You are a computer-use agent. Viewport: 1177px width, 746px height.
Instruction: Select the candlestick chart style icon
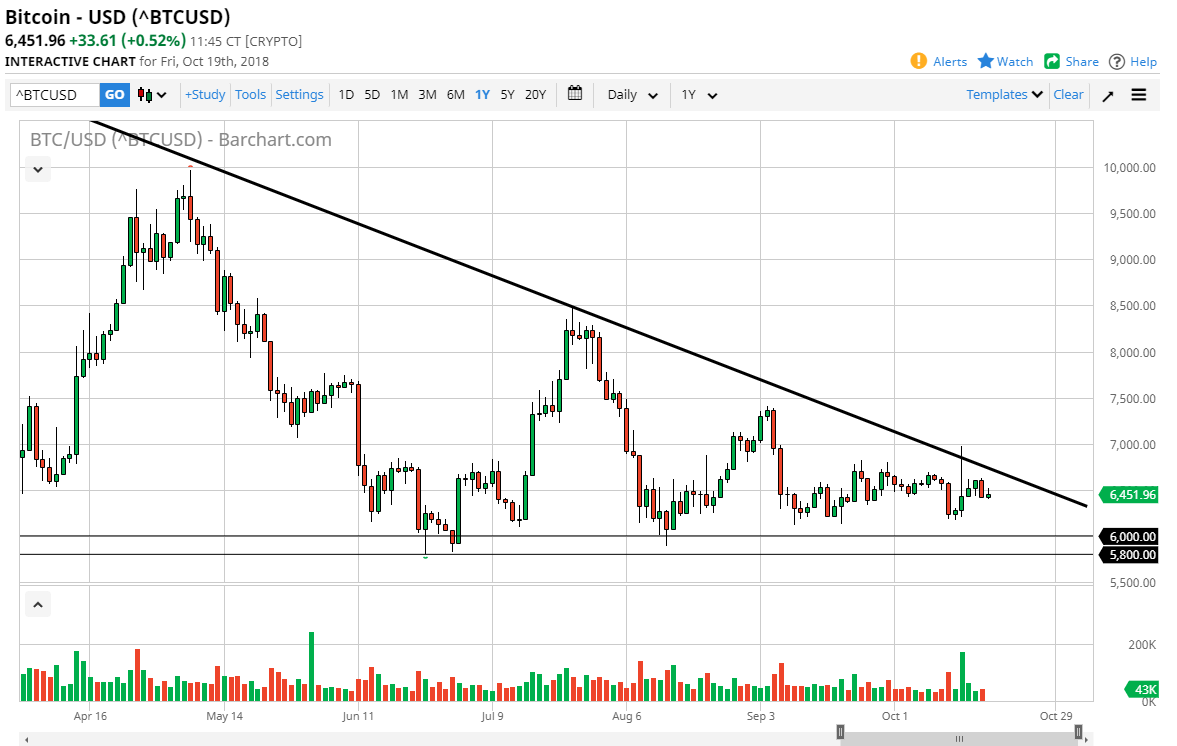146,94
